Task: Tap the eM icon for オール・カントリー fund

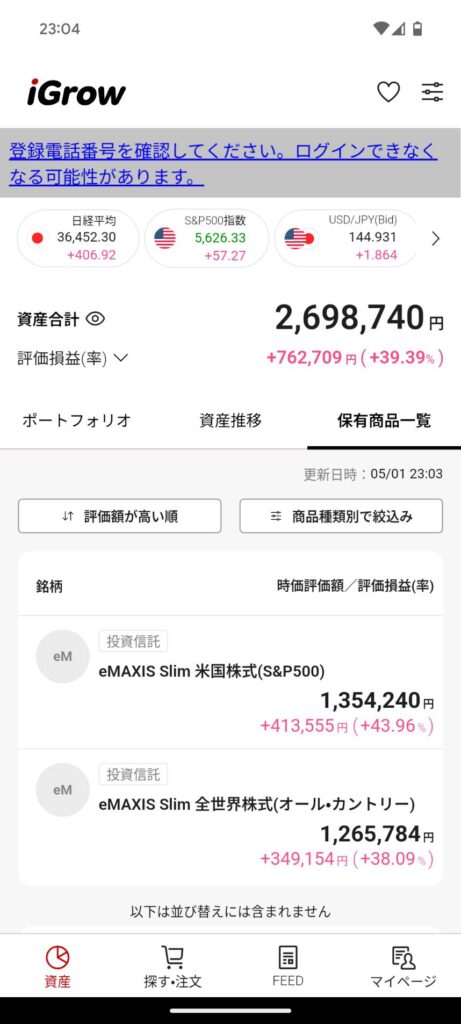Action: (63, 790)
